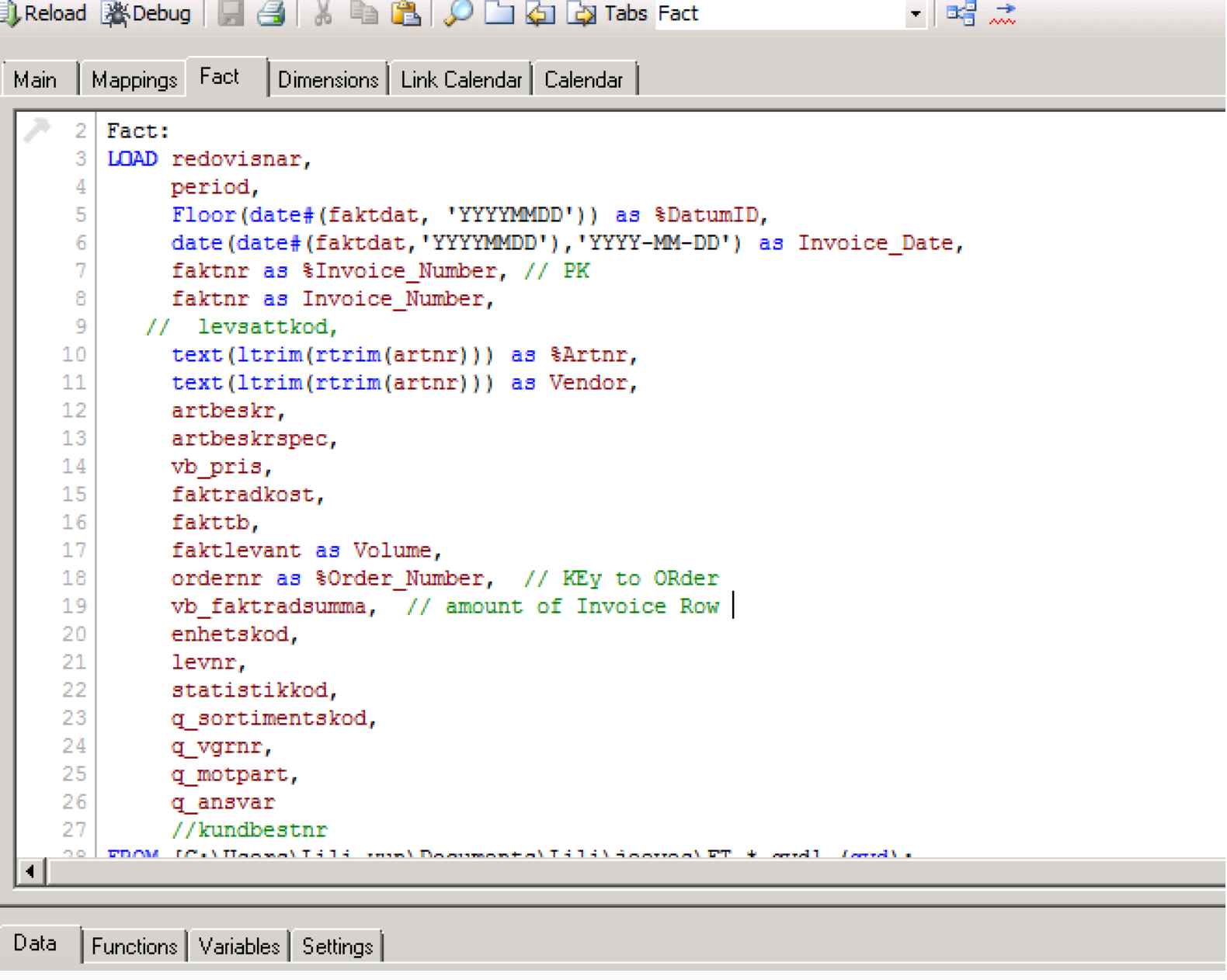Add a new tab icon
Viewport: 1227px width, 980px height.
click(x=499, y=13)
